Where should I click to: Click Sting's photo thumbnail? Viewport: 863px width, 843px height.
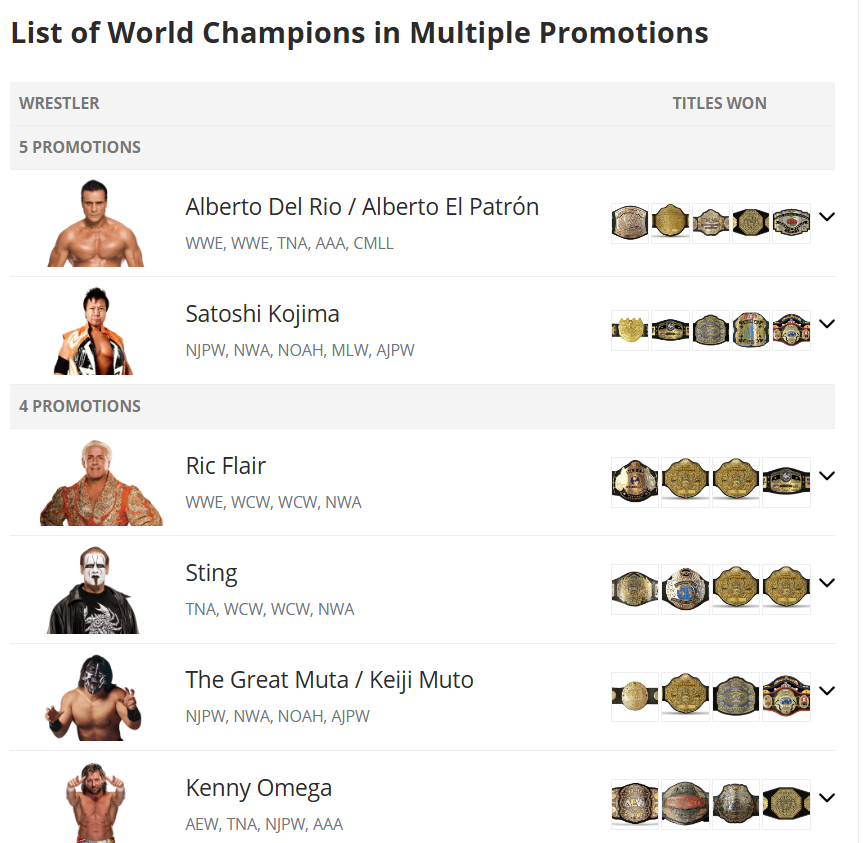point(93,589)
